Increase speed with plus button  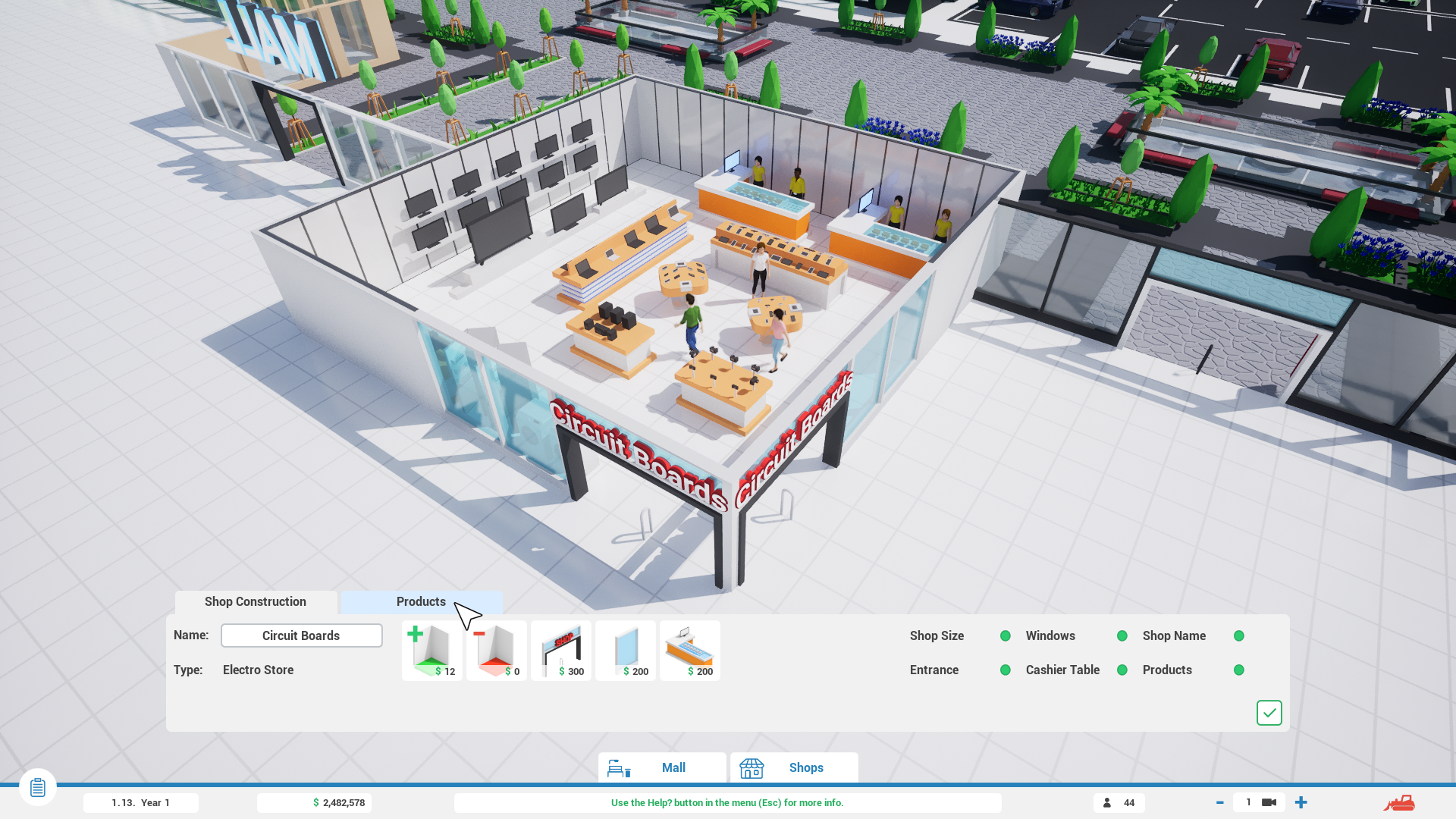[x=1301, y=802]
